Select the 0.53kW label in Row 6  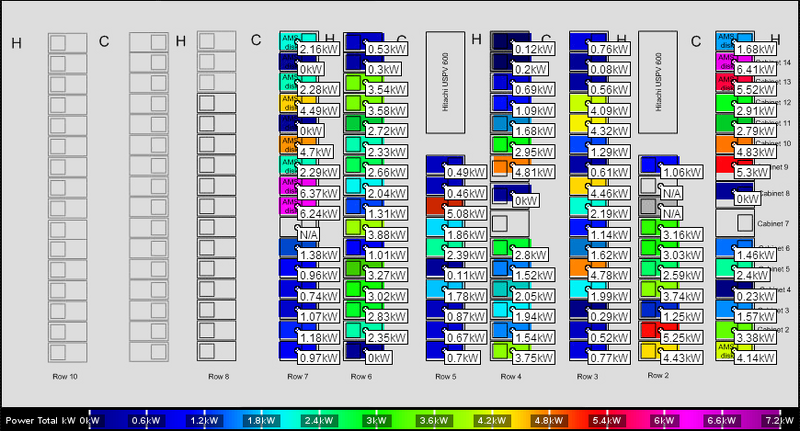click(387, 49)
